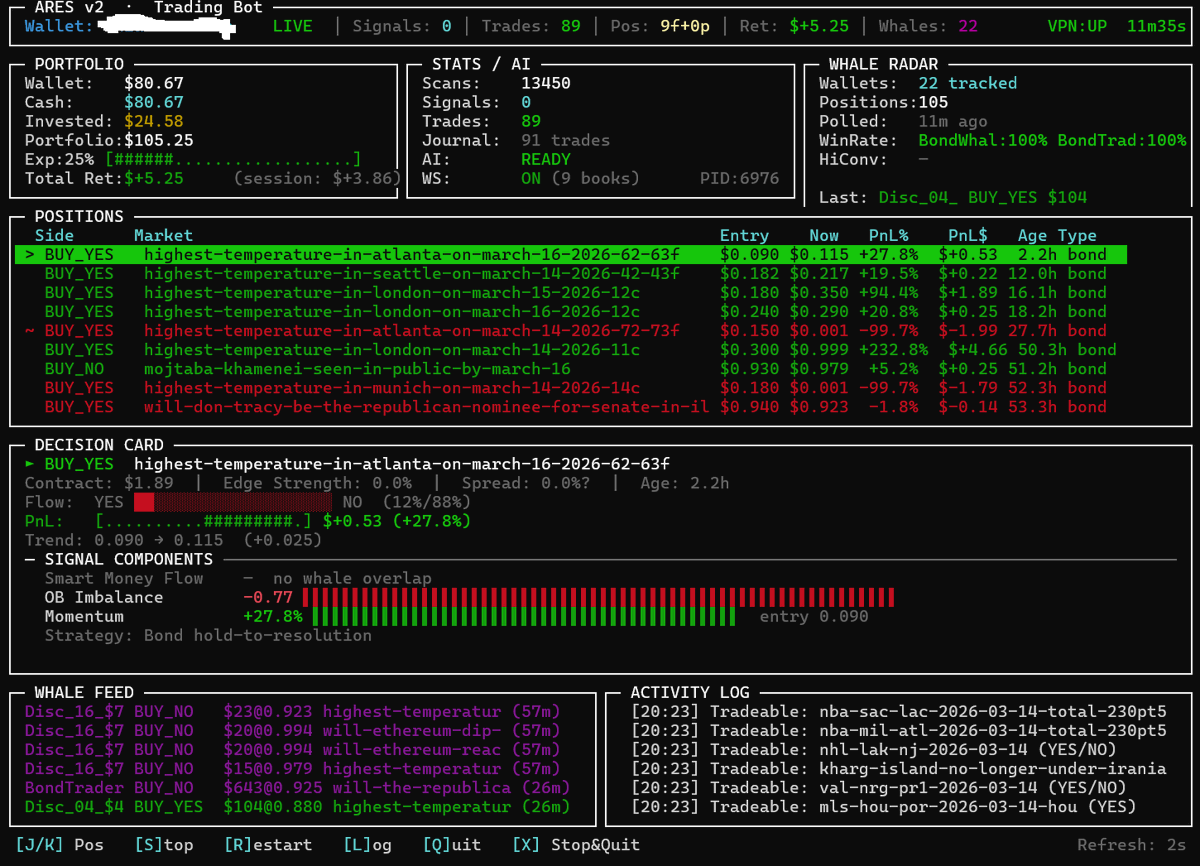Image resolution: width=1200 pixels, height=866 pixels.
Task: Click the Age column header
Action: (x=1033, y=236)
